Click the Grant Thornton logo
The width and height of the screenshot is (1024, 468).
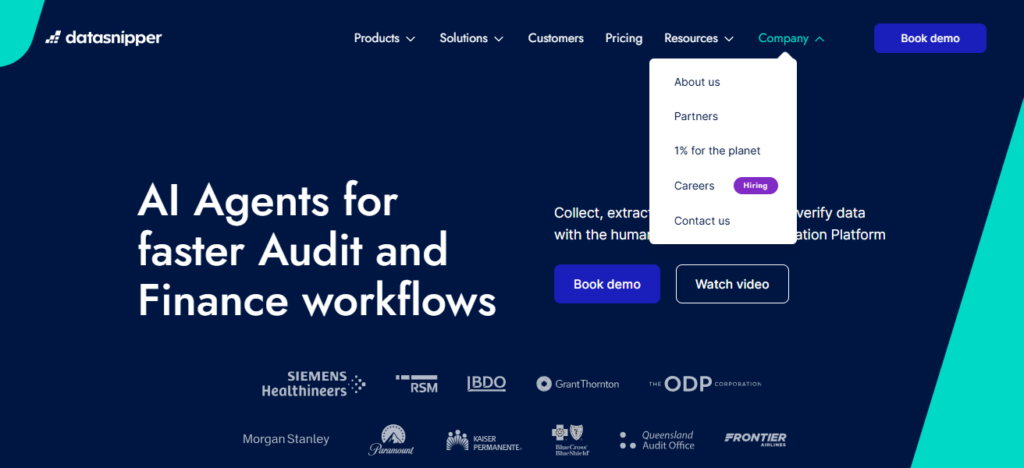[577, 384]
